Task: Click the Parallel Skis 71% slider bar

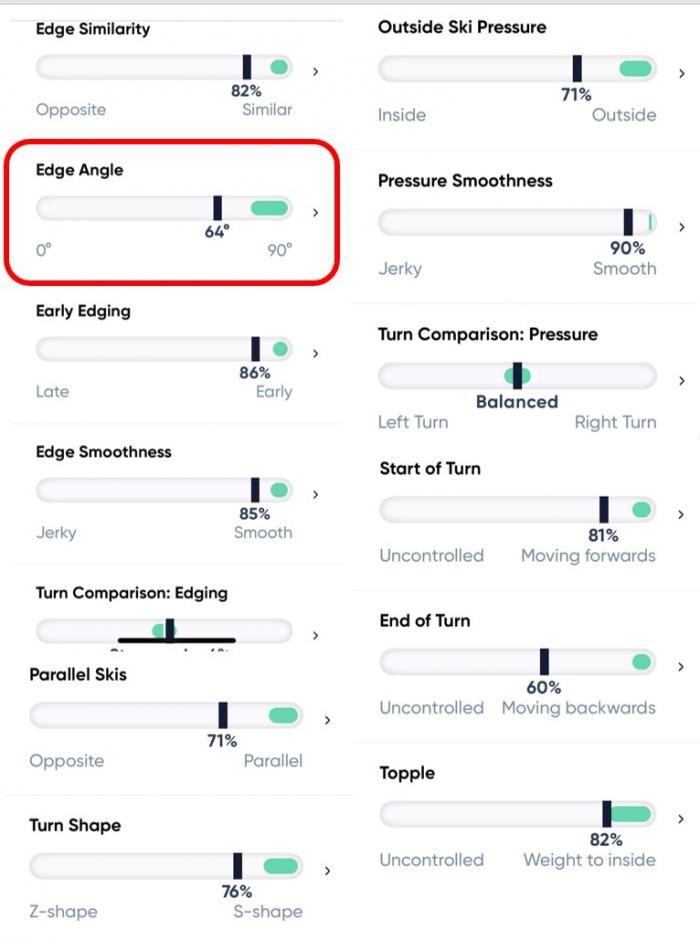Action: [x=166, y=715]
